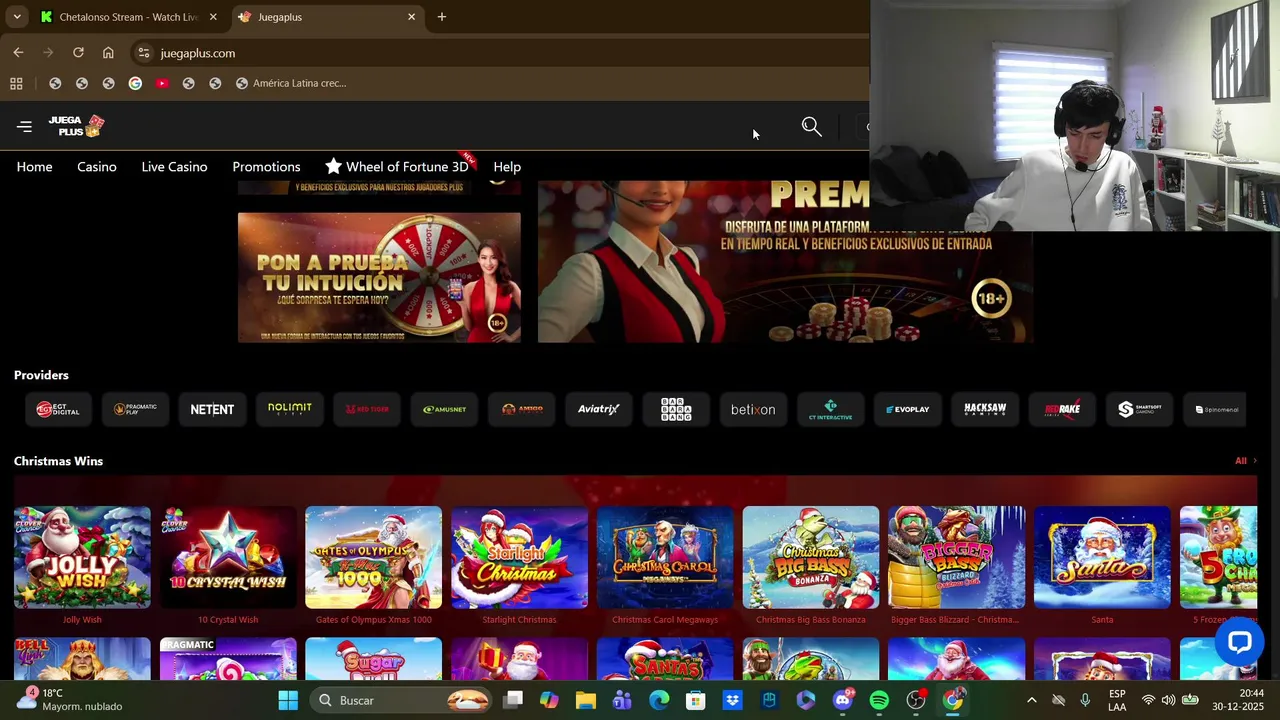
Task: Open the Promotions menu item
Action: pos(266,167)
